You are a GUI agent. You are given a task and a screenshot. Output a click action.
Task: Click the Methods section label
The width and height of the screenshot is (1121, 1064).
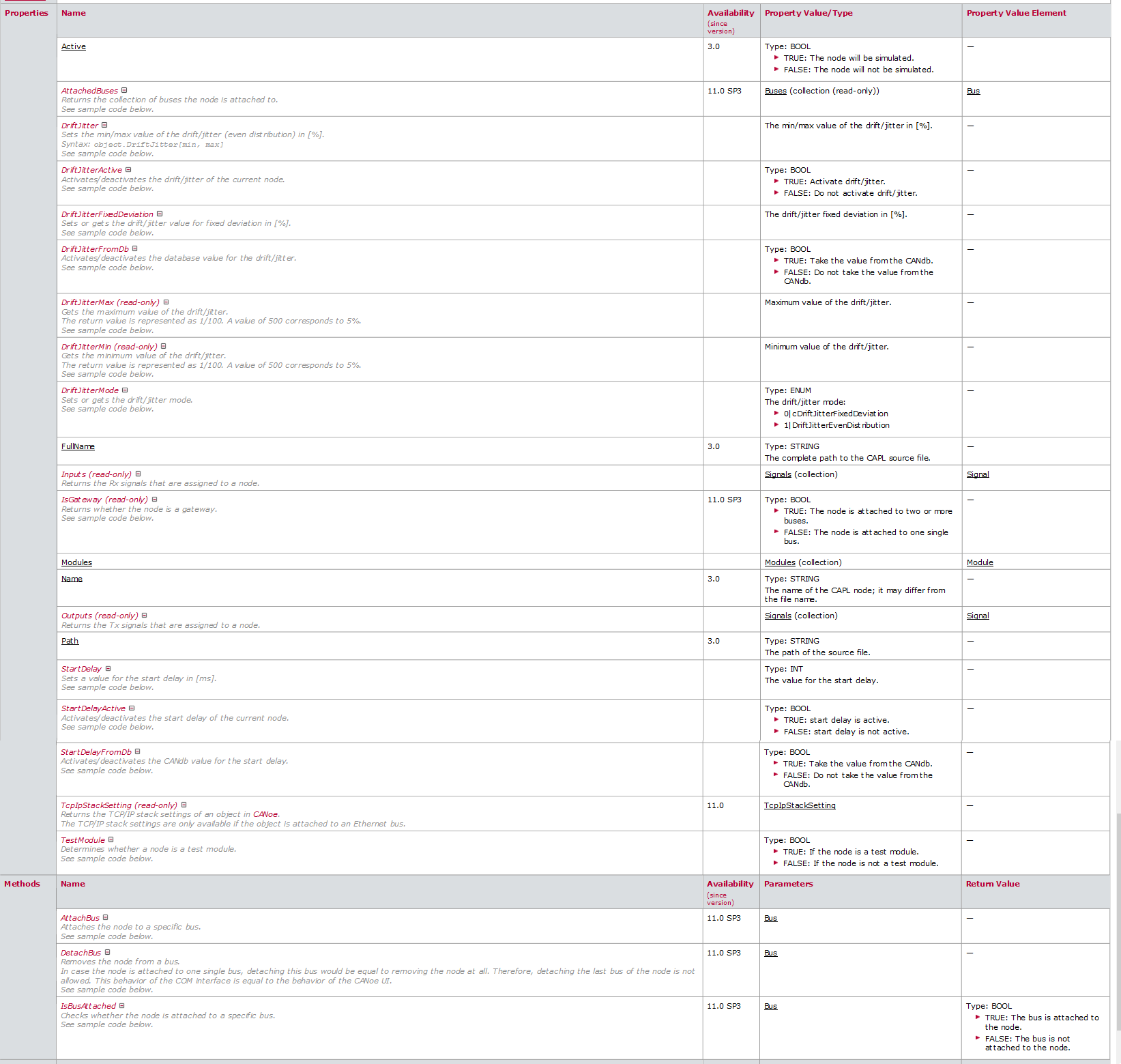(x=22, y=884)
